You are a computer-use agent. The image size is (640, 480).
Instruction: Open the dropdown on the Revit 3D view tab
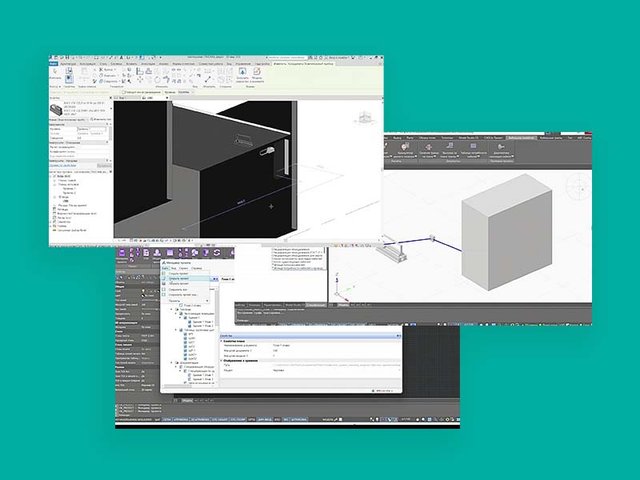[167, 98]
